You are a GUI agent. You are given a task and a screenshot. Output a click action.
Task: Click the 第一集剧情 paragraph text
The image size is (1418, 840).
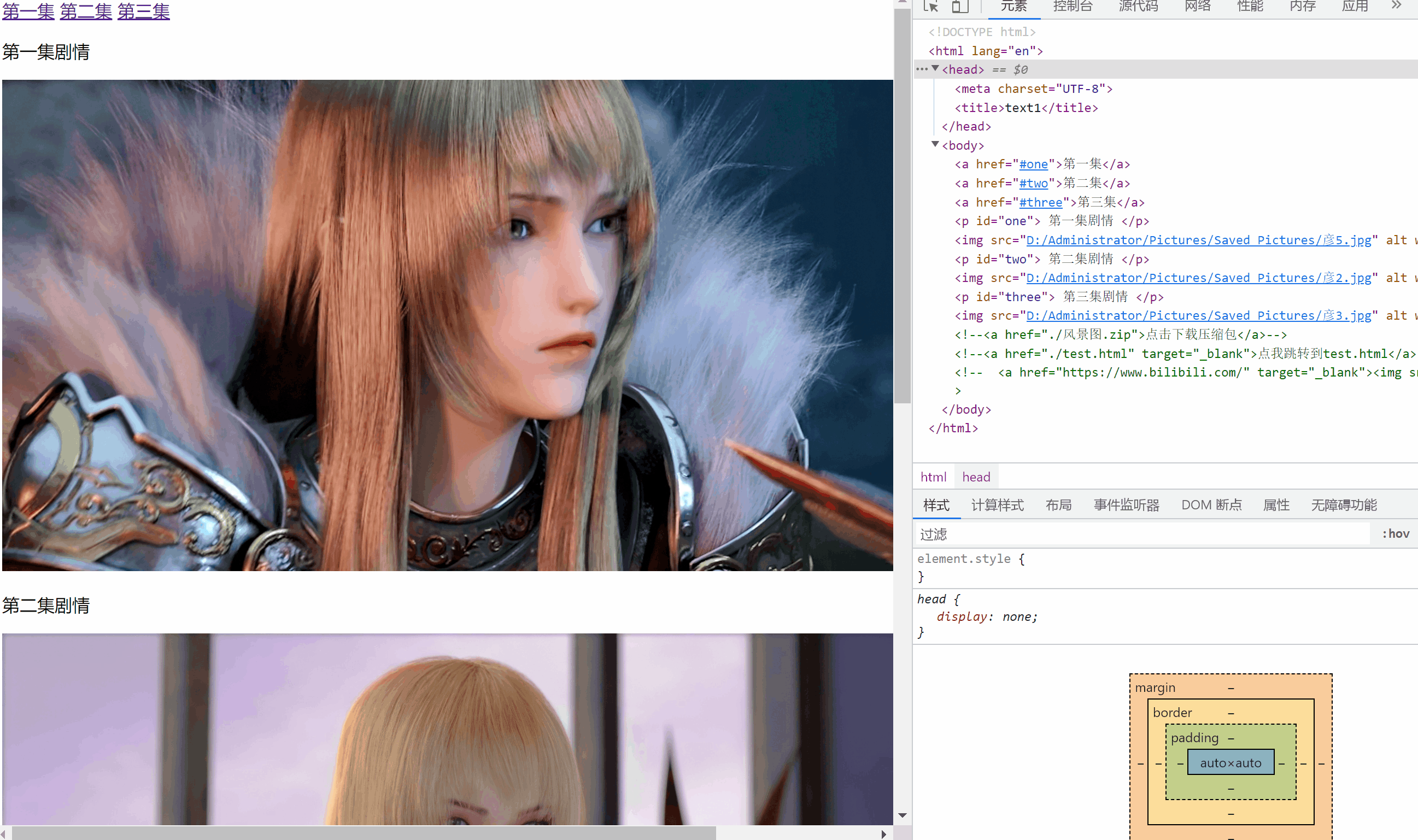(46, 52)
